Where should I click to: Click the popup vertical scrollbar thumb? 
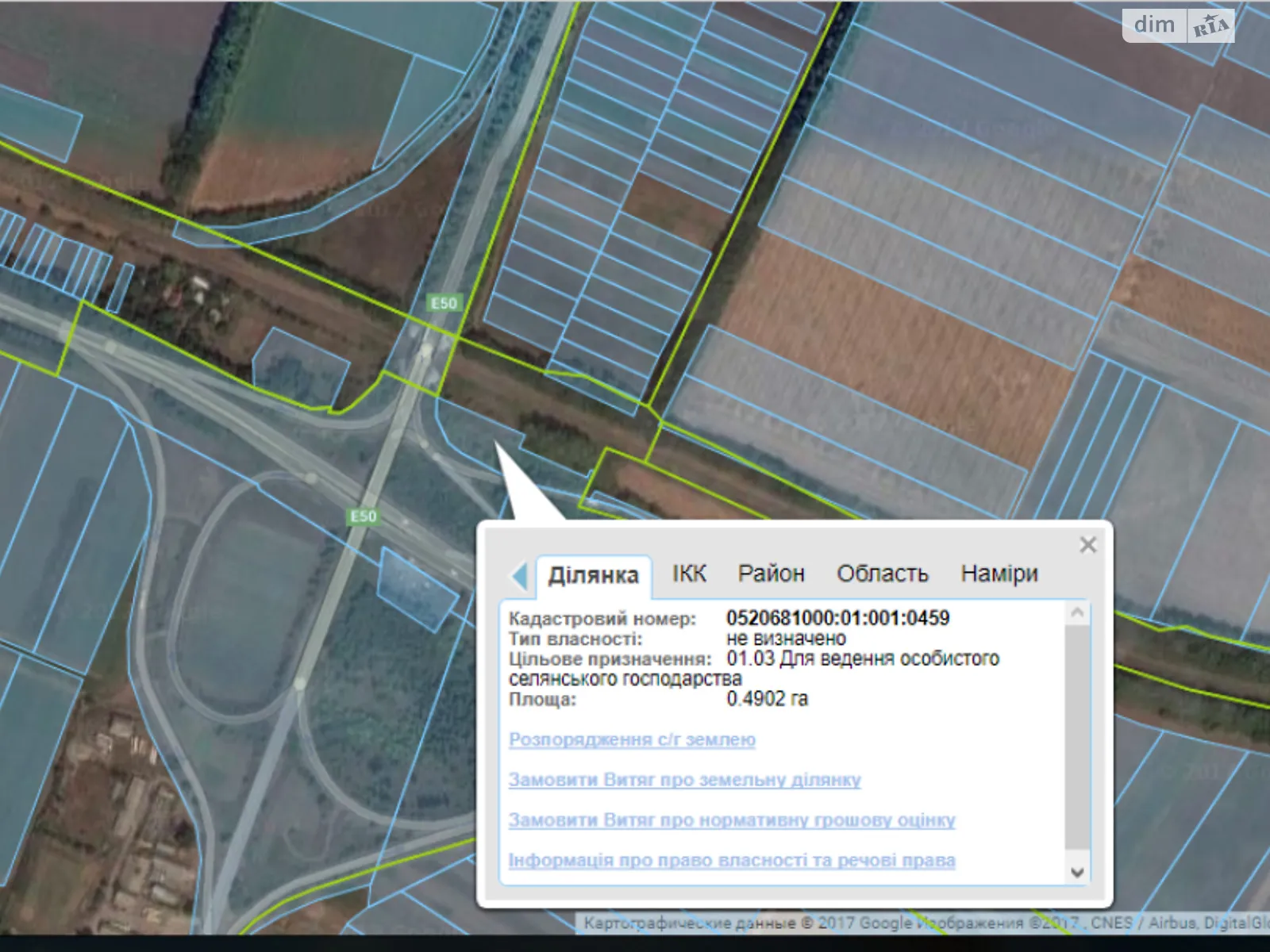(1077, 738)
